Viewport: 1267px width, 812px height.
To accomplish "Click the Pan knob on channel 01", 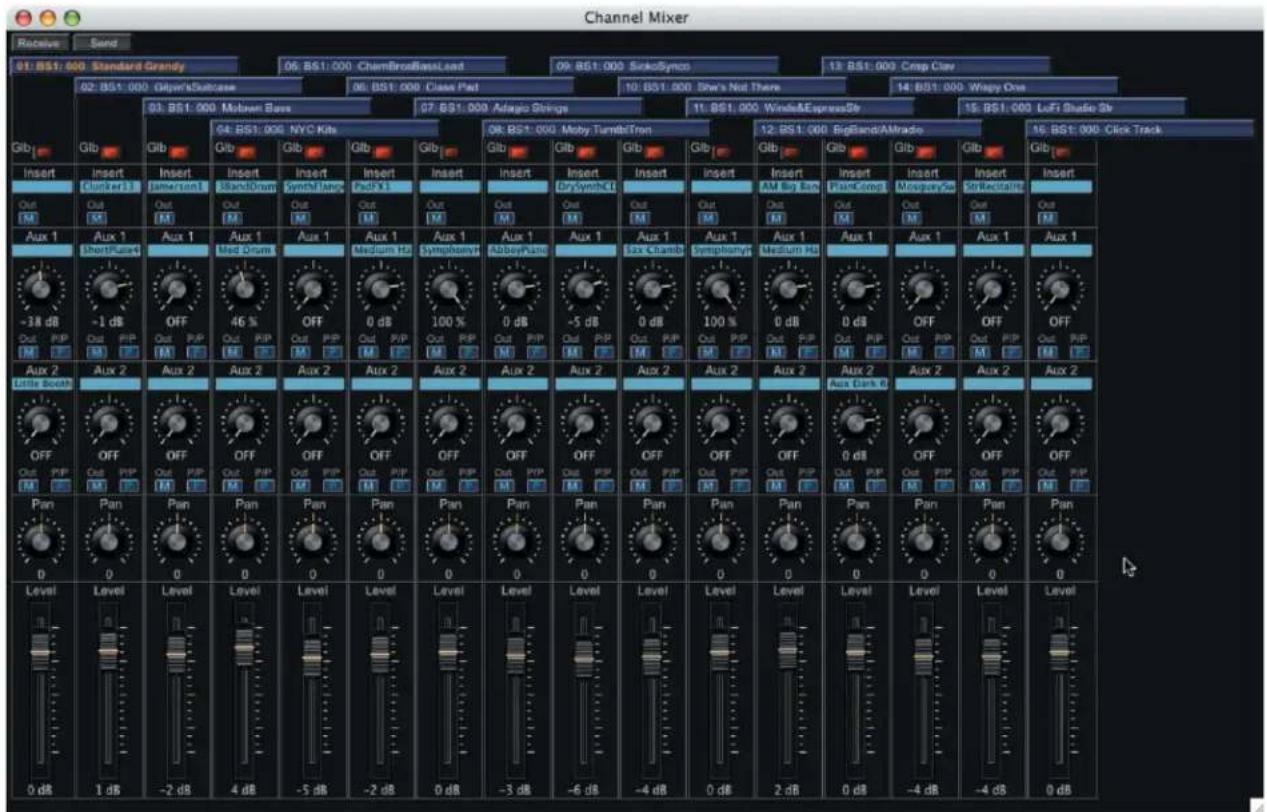I will [x=41, y=539].
